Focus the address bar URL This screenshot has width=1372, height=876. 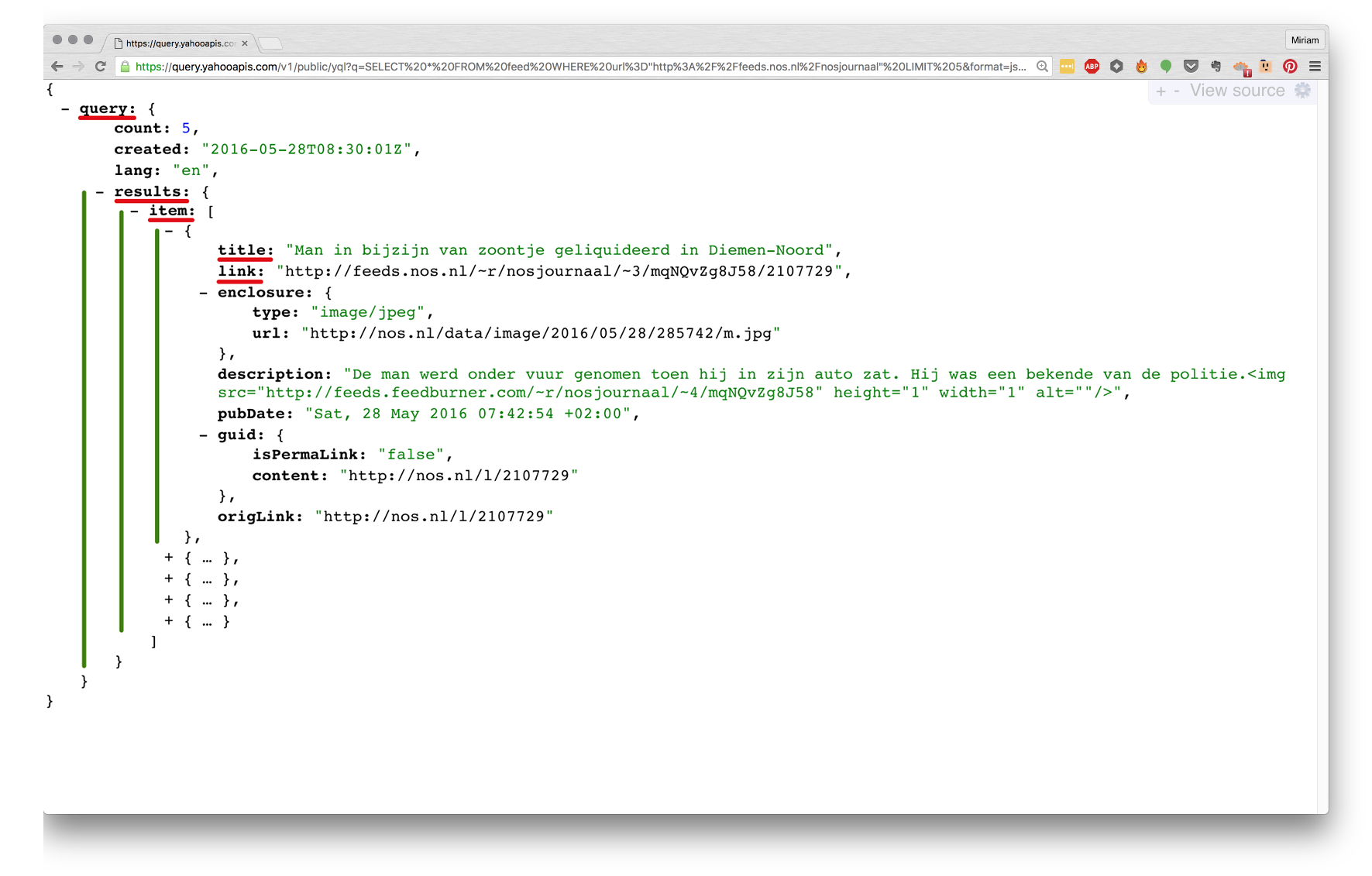581,67
